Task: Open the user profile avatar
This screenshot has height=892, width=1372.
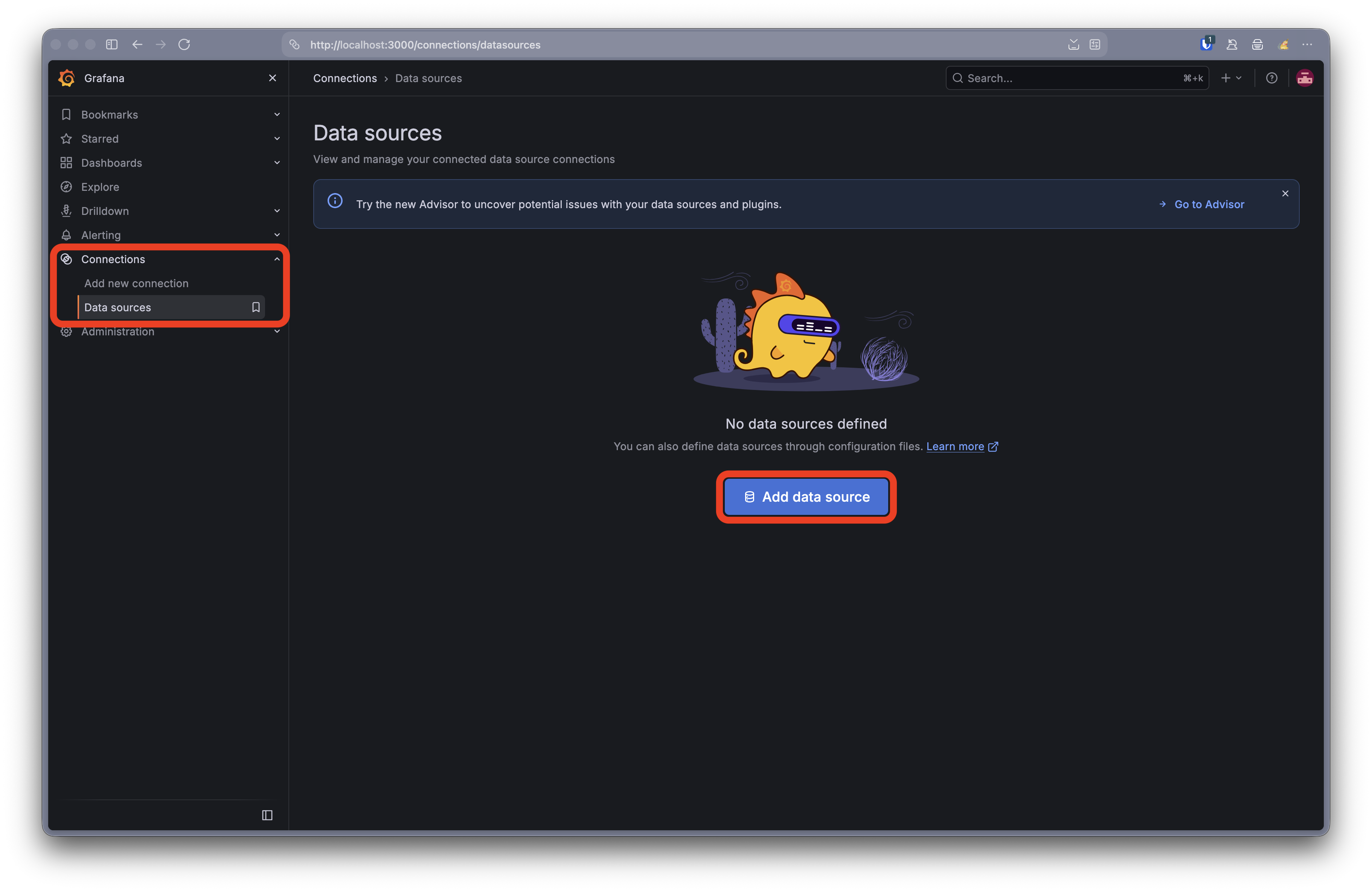Action: click(1305, 78)
